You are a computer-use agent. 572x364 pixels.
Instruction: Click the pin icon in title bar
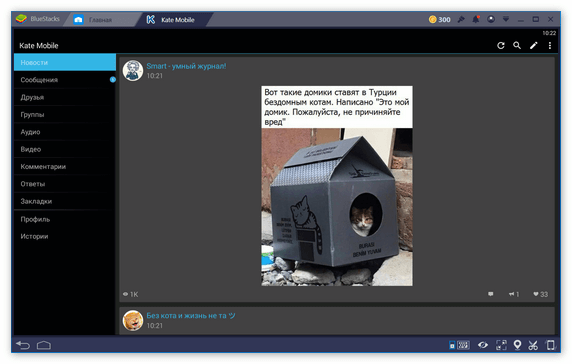461,19
